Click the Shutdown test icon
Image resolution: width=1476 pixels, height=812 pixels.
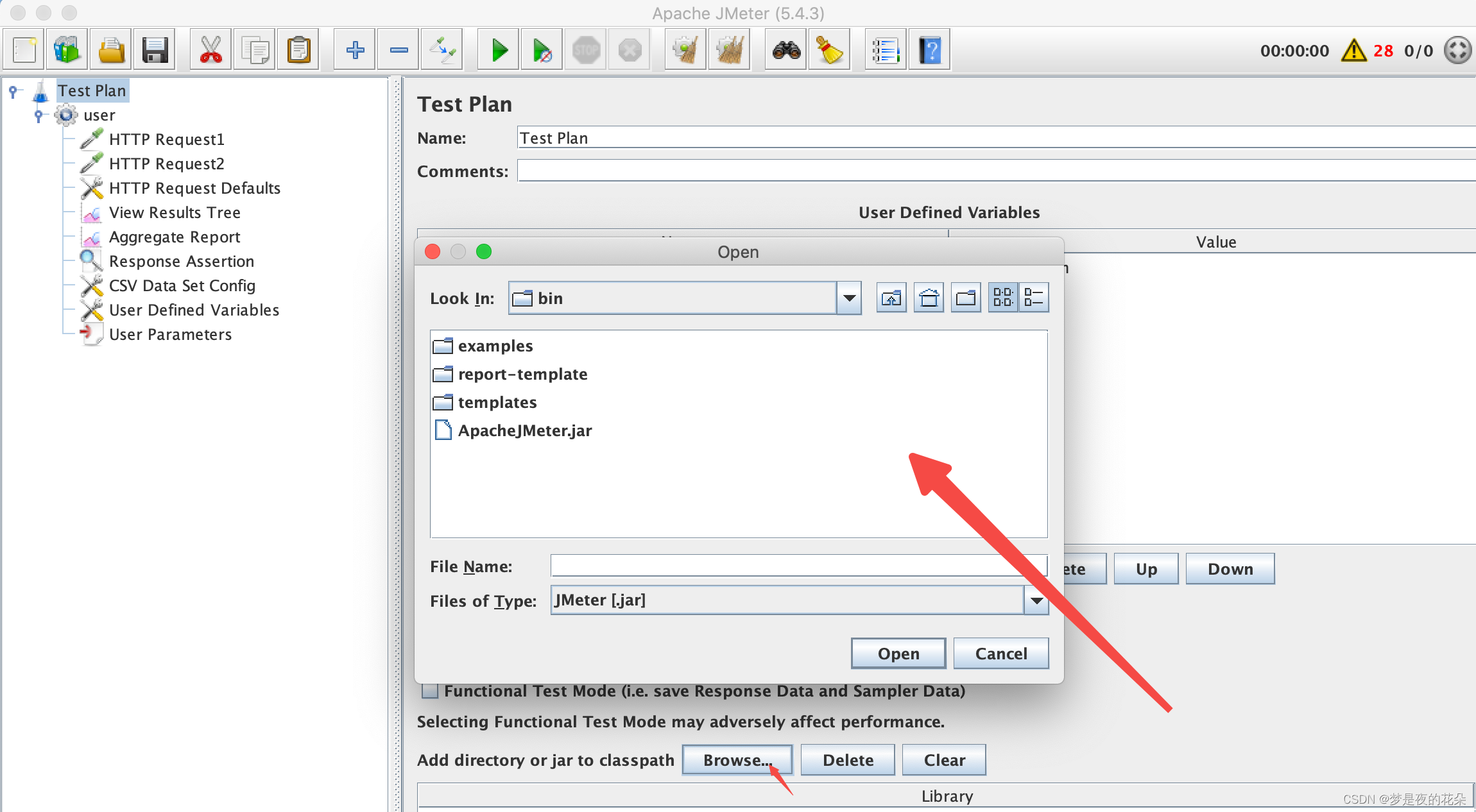630,50
